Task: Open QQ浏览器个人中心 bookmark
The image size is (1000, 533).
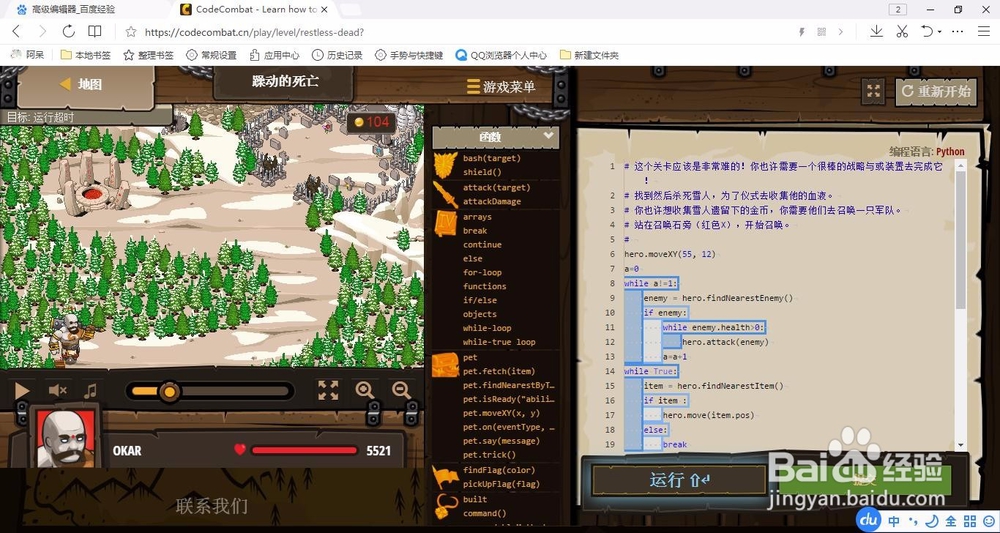Action: pos(501,55)
